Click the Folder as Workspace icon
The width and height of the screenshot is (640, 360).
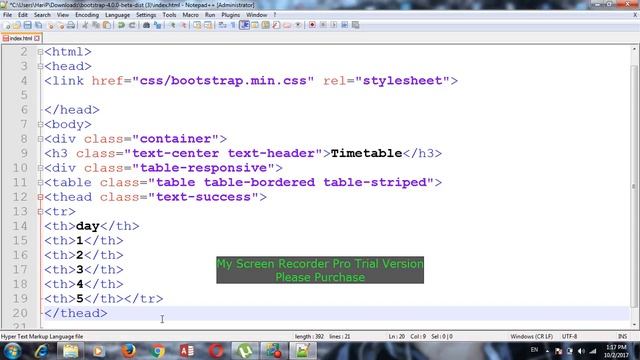287,25
